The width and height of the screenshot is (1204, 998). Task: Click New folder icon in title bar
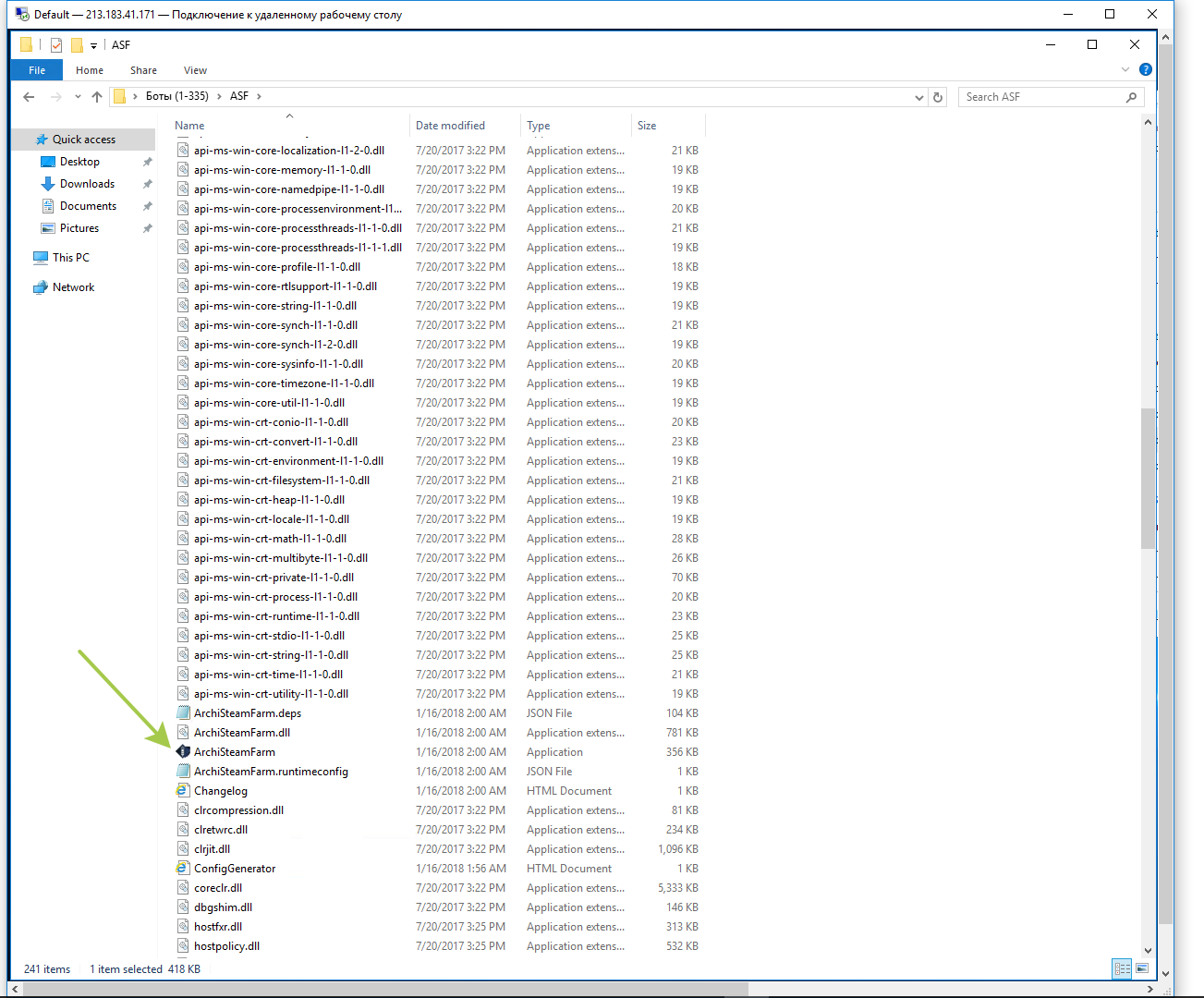(77, 44)
